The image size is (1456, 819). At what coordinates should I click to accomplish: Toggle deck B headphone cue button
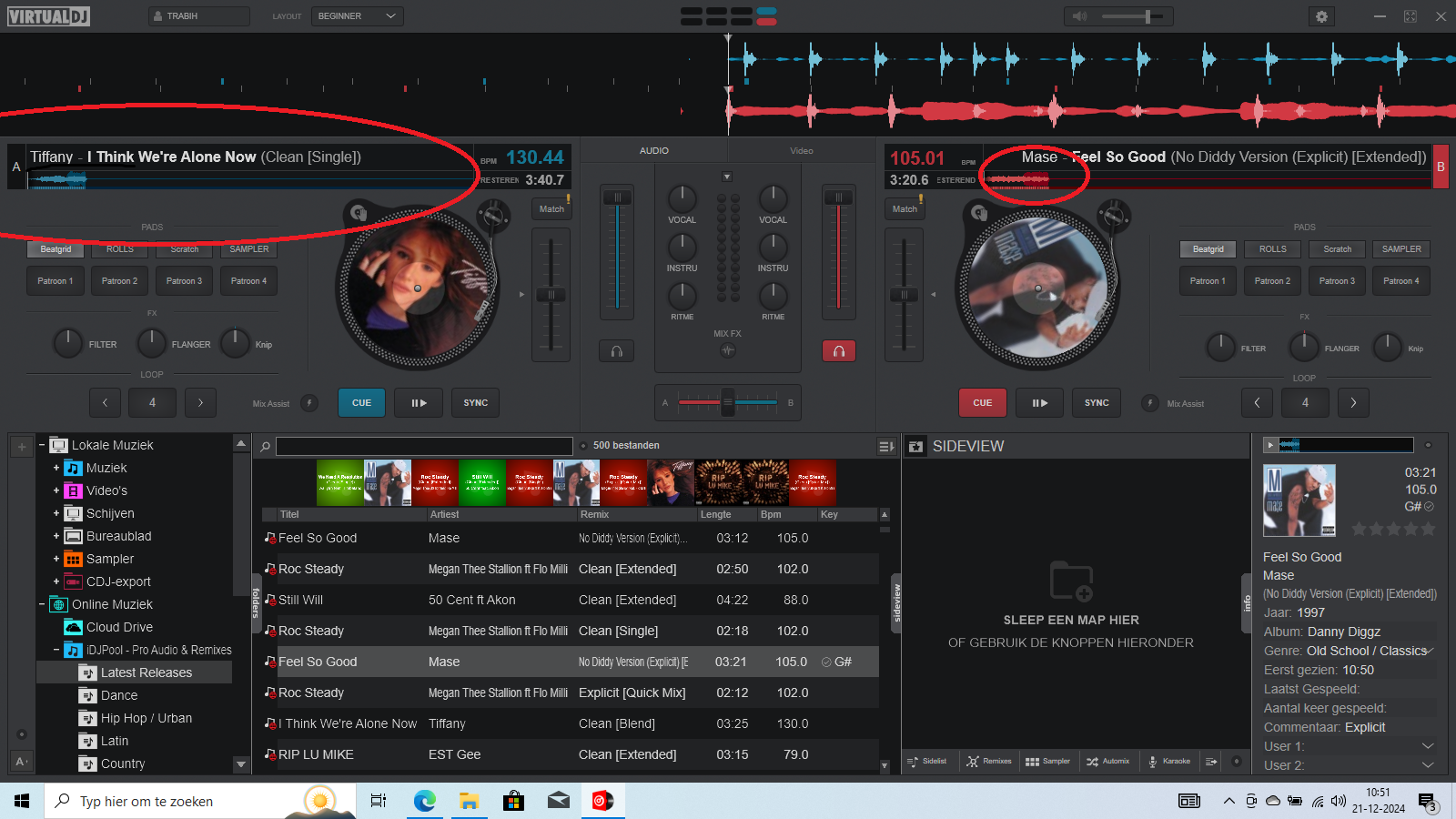(x=839, y=351)
